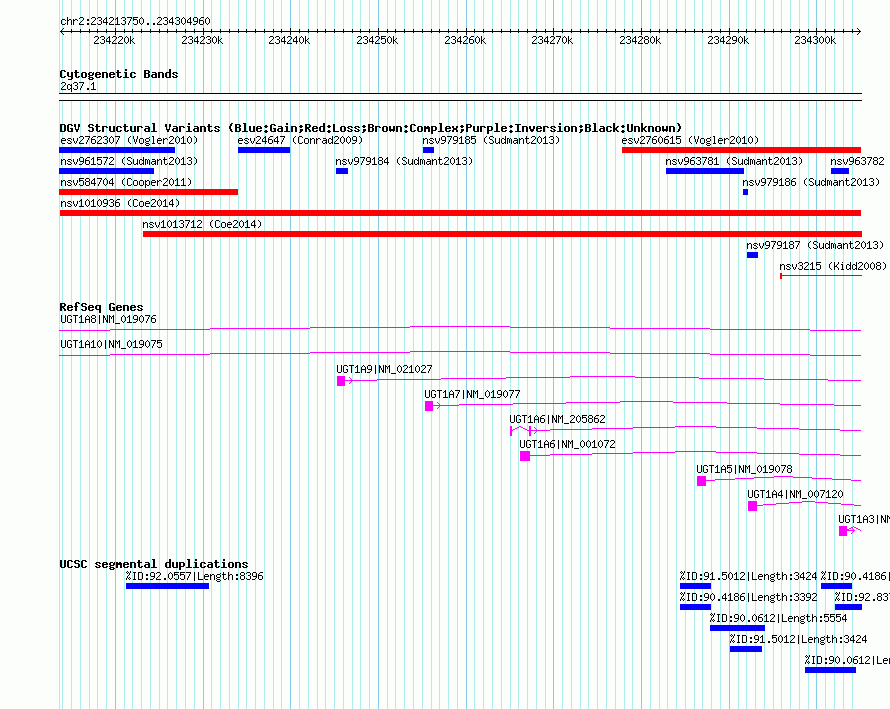Image resolution: width=890 pixels, height=709 pixels.
Task: Select the %ID:90.0612 Length:5554 duplication bar
Action: click(x=737, y=628)
